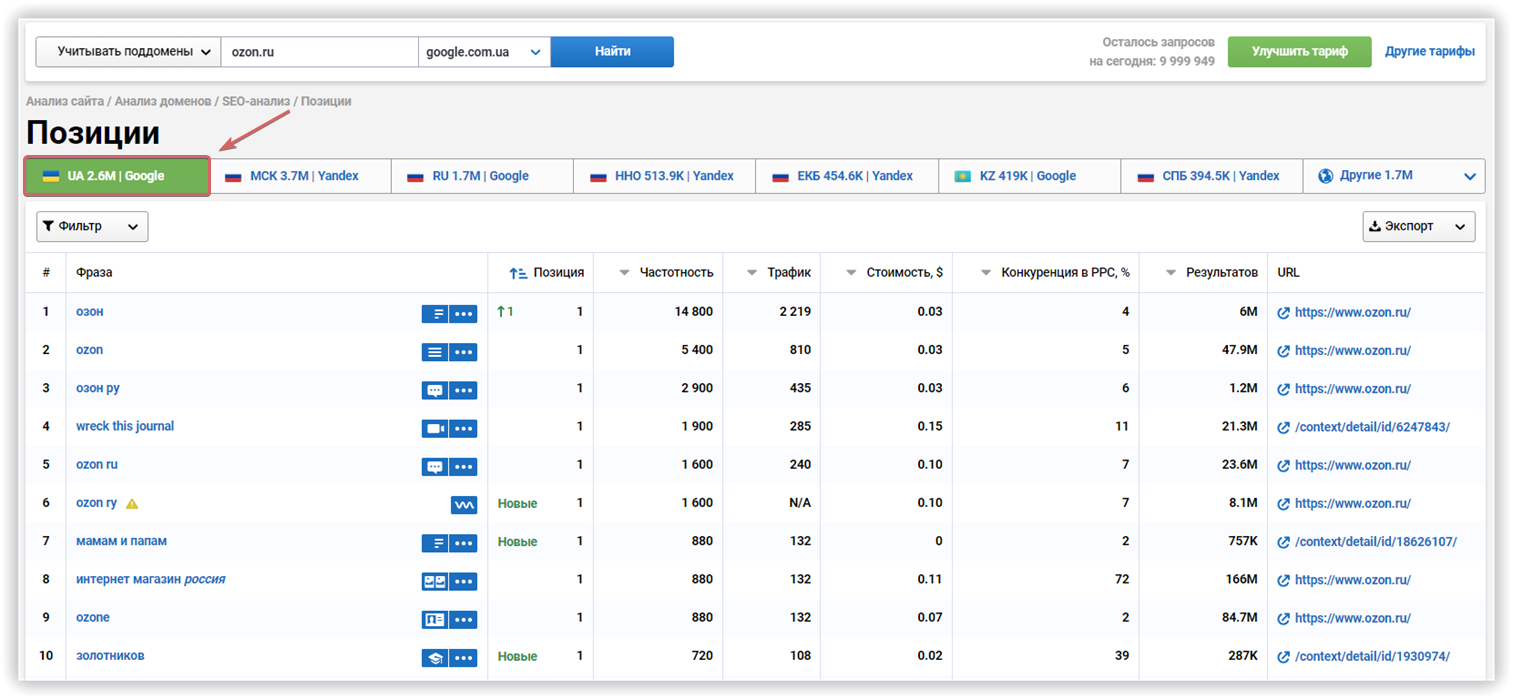Open the three-dots menu for озон row
1513x699 pixels.
(x=463, y=314)
